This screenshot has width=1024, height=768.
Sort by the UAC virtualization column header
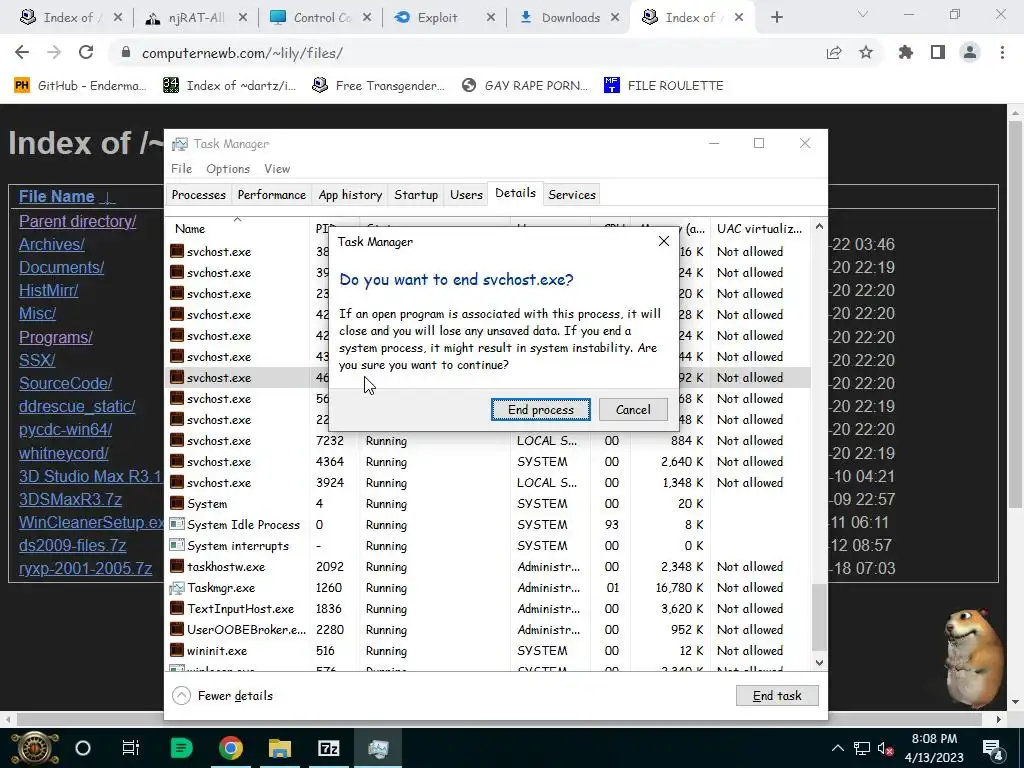point(760,229)
